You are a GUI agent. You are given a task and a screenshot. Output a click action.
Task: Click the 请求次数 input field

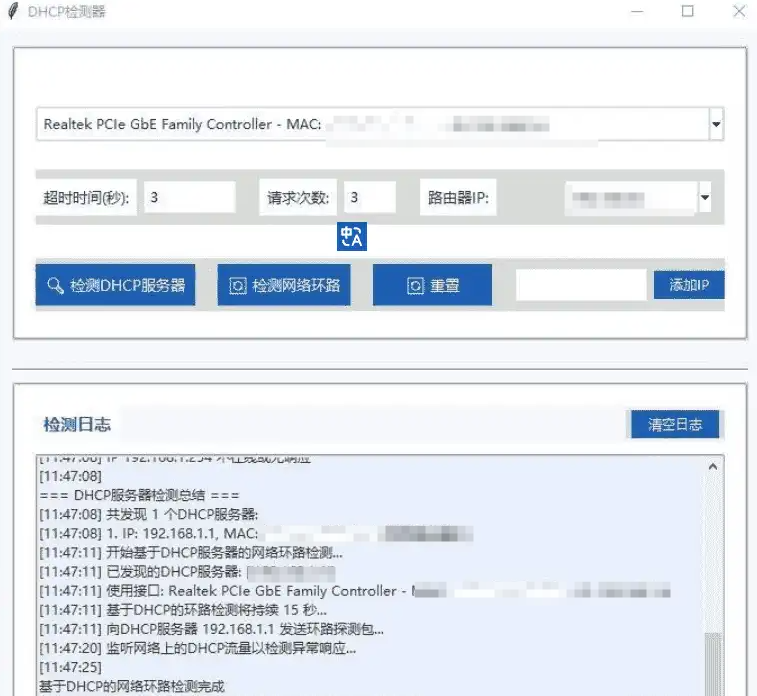[370, 197]
